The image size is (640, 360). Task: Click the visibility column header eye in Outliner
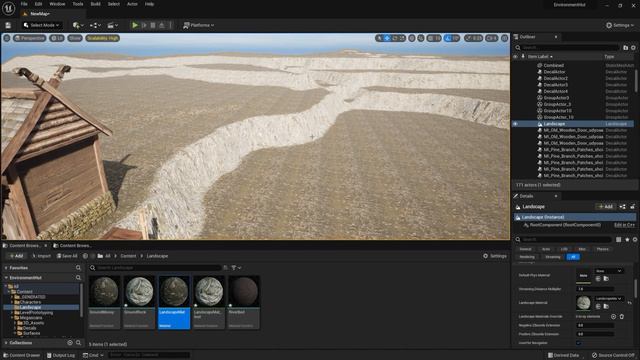[x=516, y=56]
